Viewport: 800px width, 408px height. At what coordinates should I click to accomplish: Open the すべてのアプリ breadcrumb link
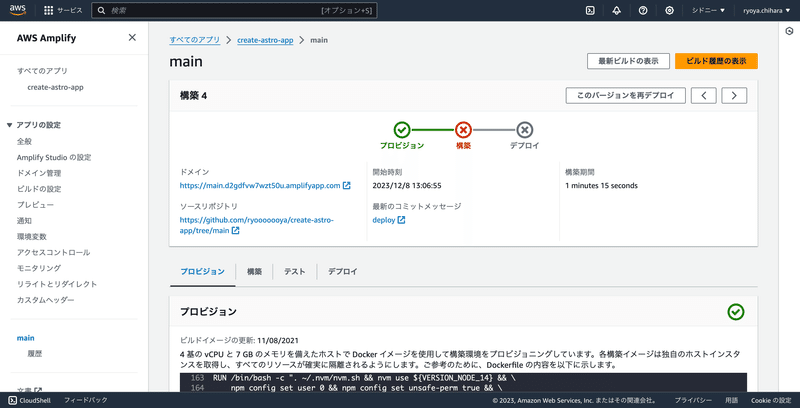coord(195,40)
